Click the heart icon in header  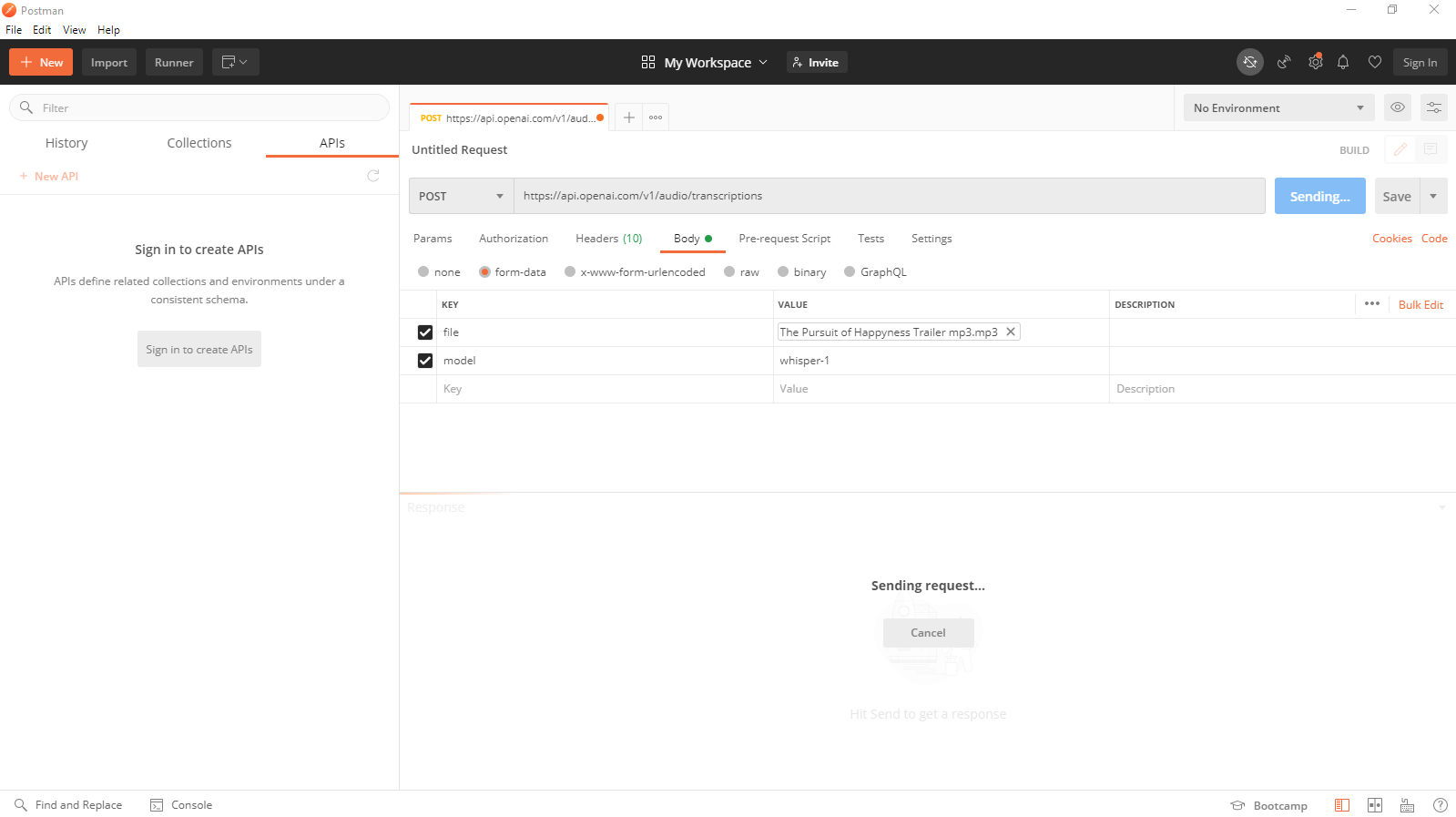pos(1375,62)
